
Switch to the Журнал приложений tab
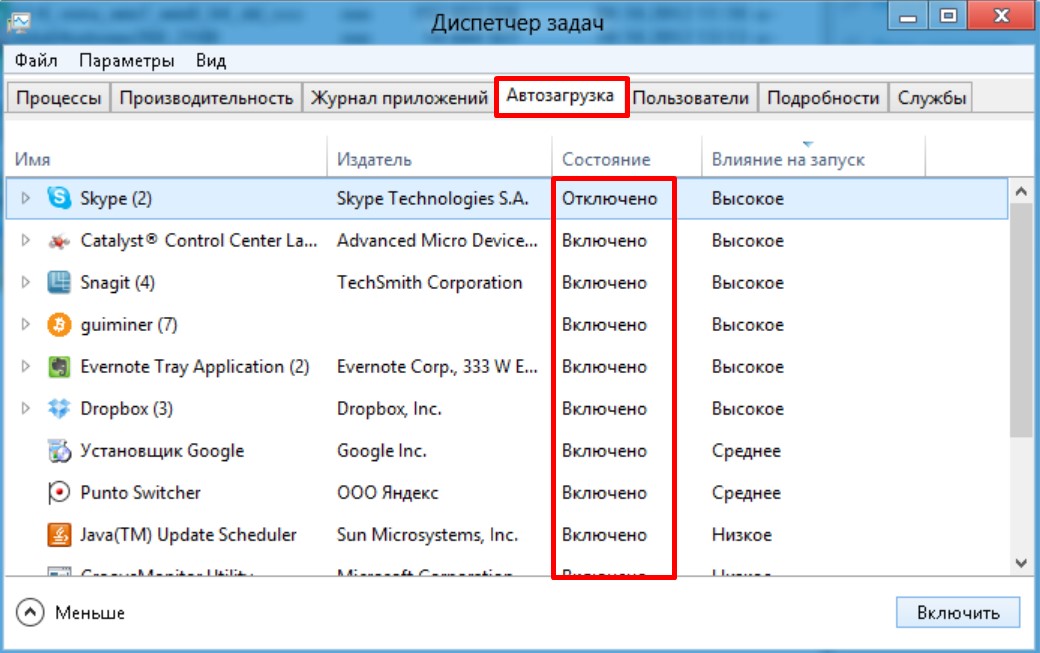click(399, 98)
